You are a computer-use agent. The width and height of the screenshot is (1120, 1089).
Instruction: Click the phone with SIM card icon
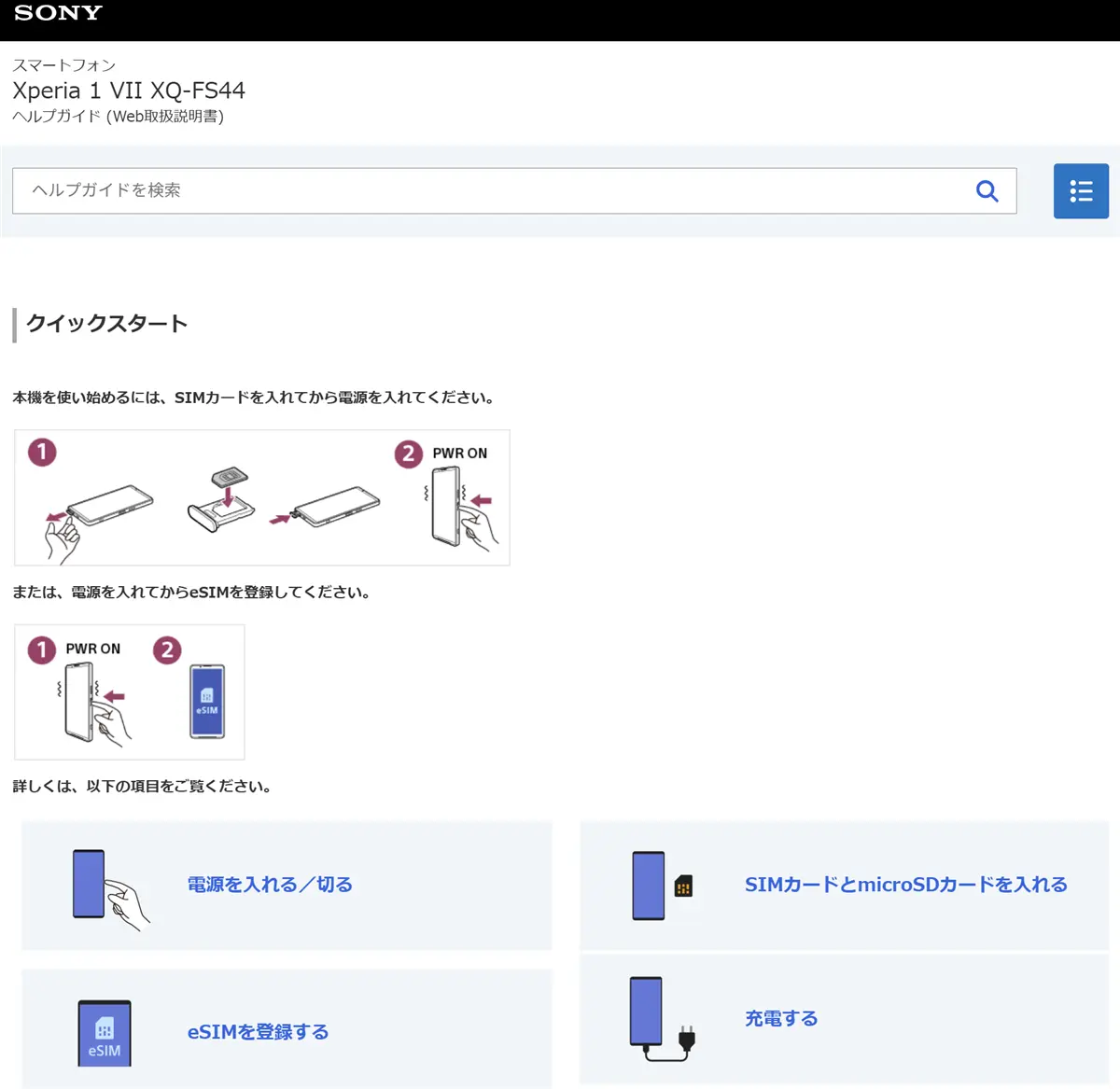coord(663,886)
